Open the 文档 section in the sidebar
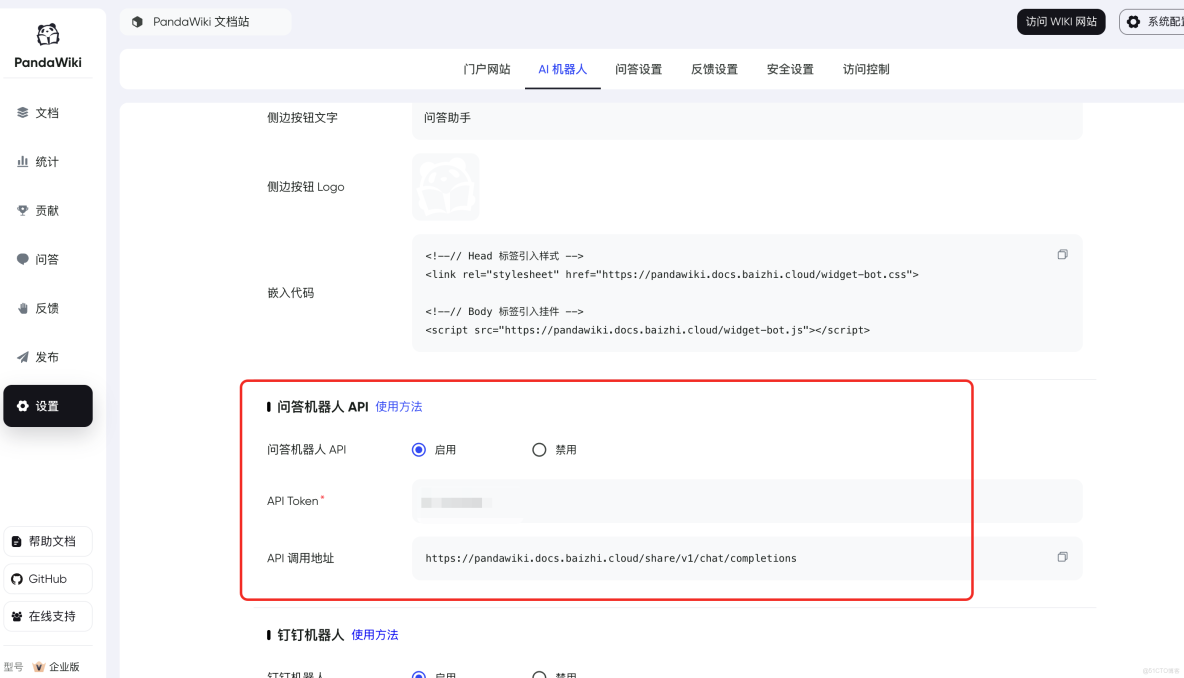This screenshot has height=678, width=1184. (46, 112)
